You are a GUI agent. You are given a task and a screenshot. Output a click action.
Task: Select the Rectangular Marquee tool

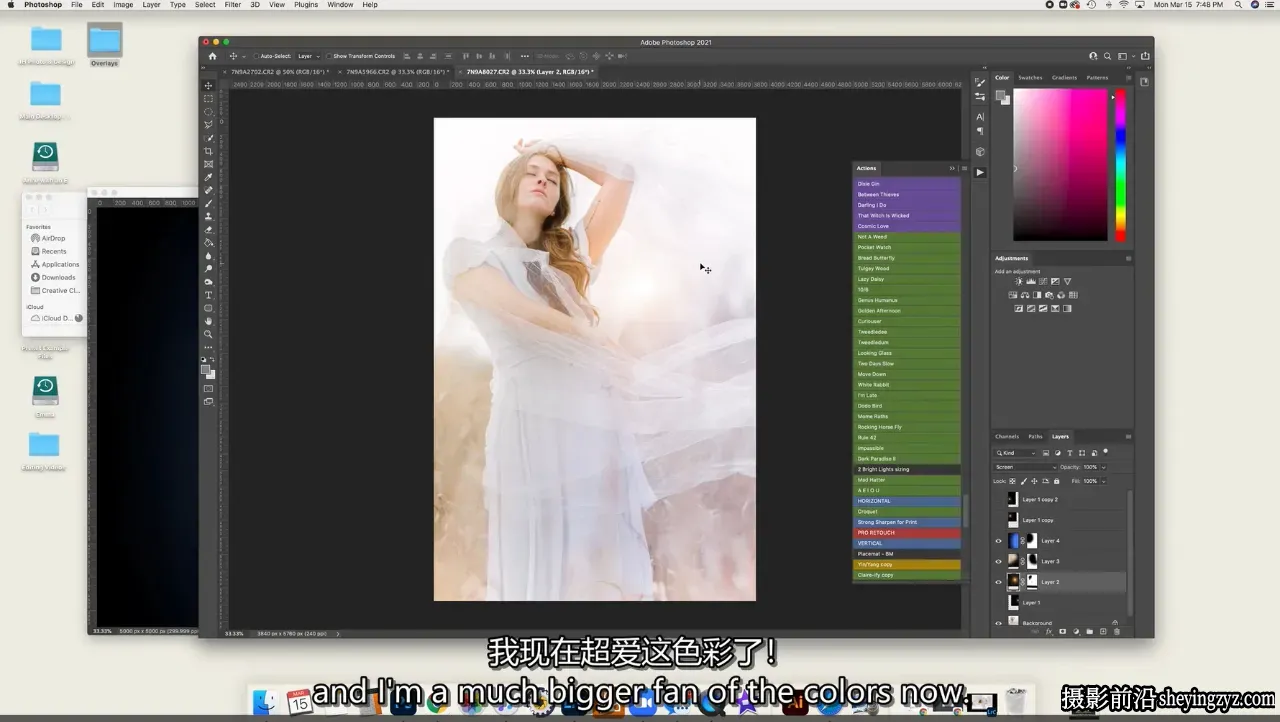pyautogui.click(x=208, y=99)
